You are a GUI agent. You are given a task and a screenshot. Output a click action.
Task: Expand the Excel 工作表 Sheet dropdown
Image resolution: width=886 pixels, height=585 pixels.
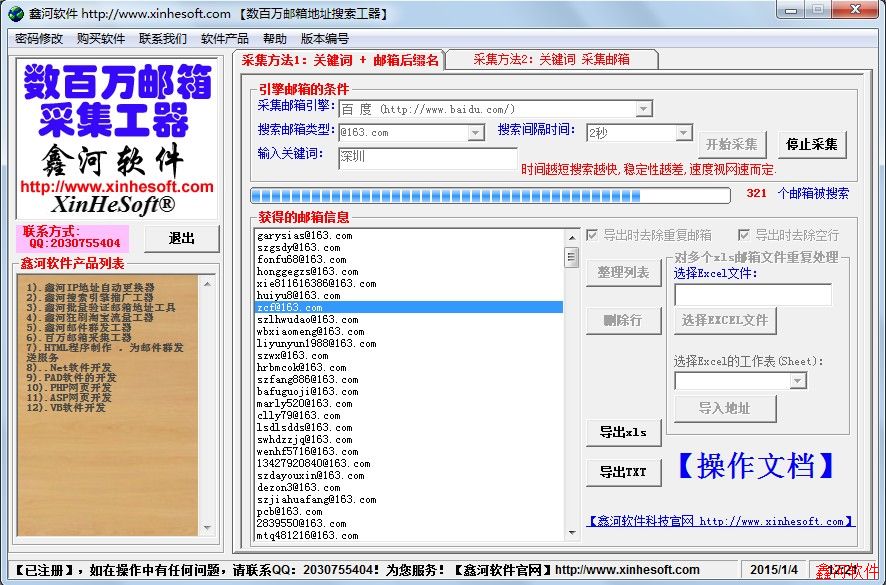pos(798,381)
